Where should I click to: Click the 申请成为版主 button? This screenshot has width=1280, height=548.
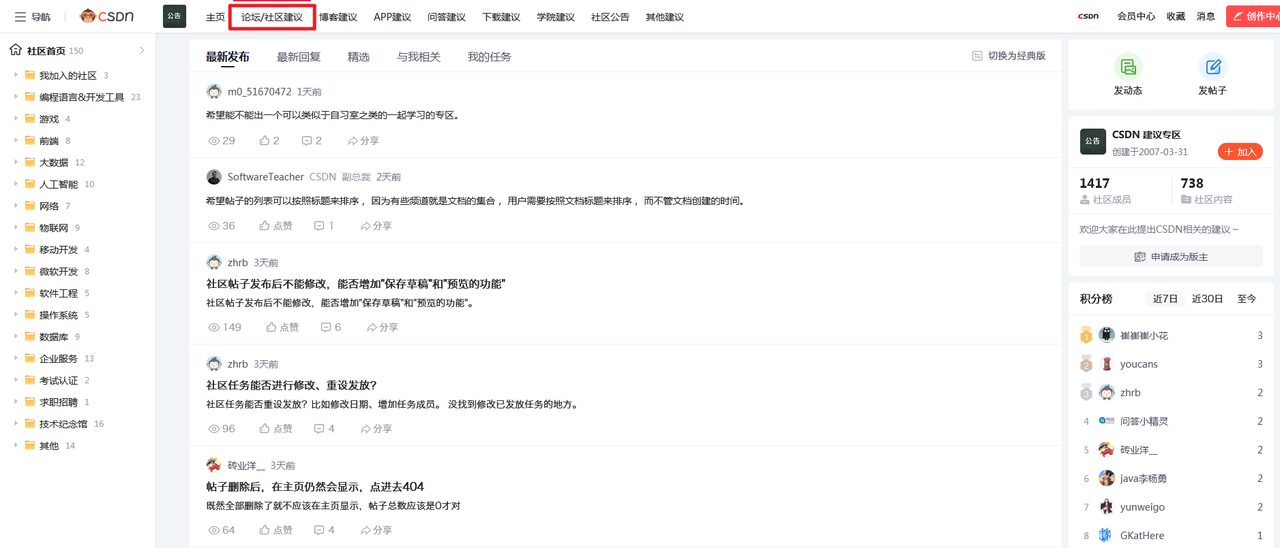[x=1170, y=257]
